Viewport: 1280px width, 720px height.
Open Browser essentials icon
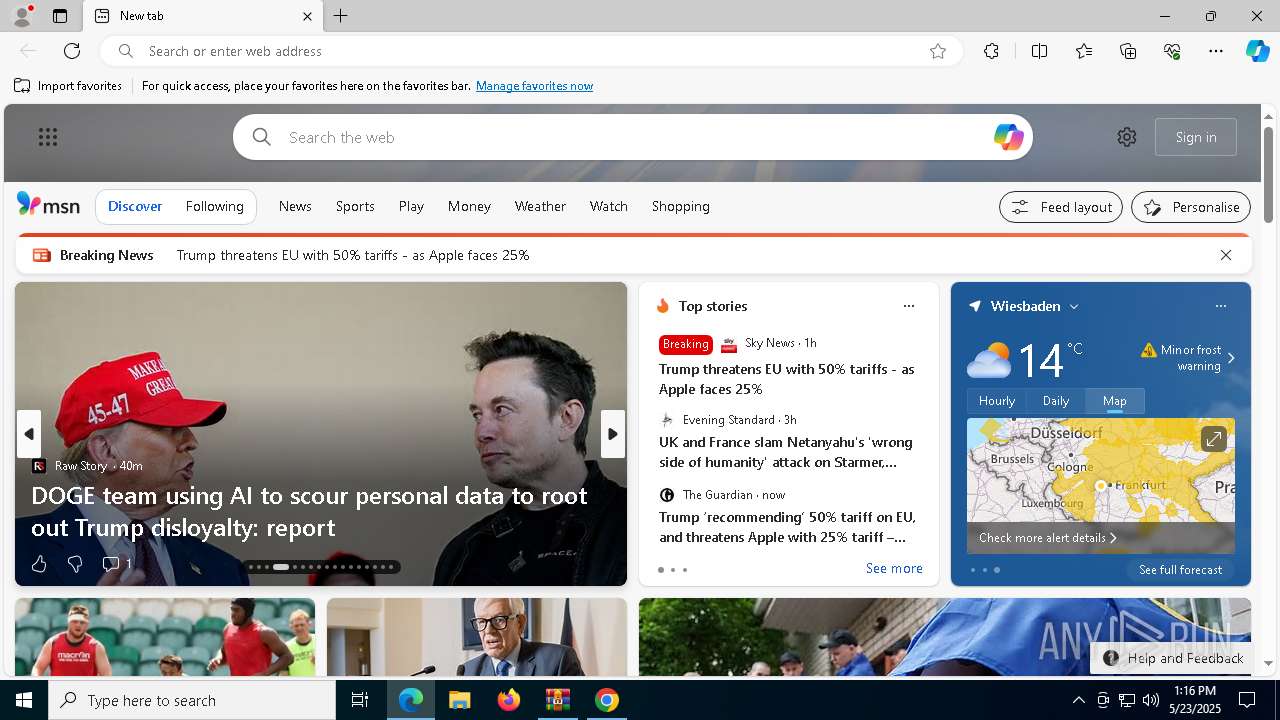(x=1172, y=51)
